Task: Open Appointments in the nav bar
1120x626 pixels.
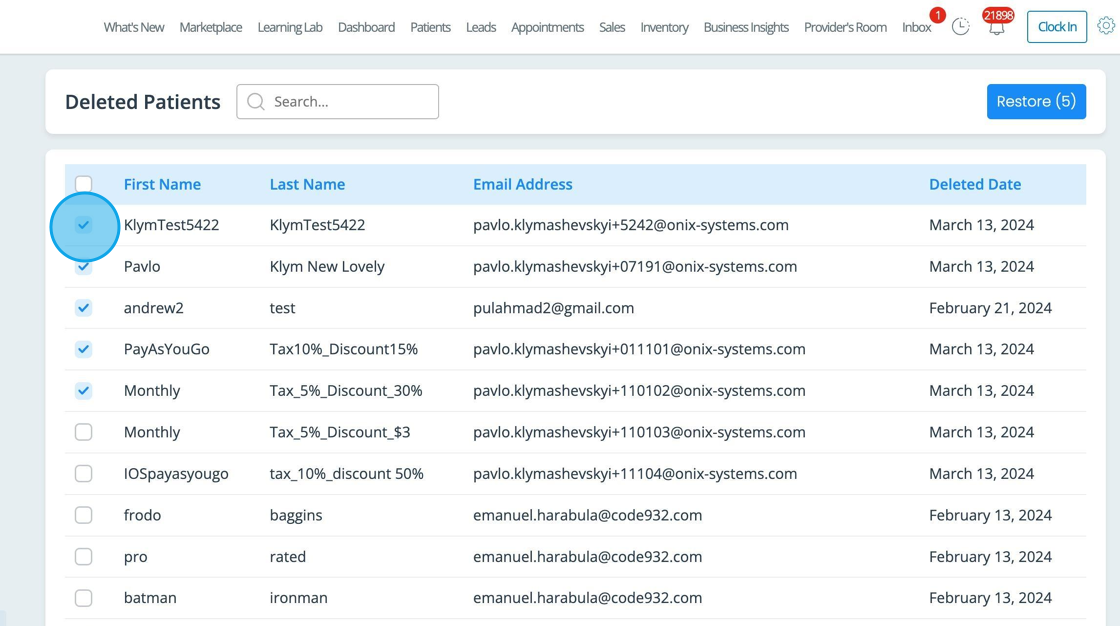Action: coord(547,27)
